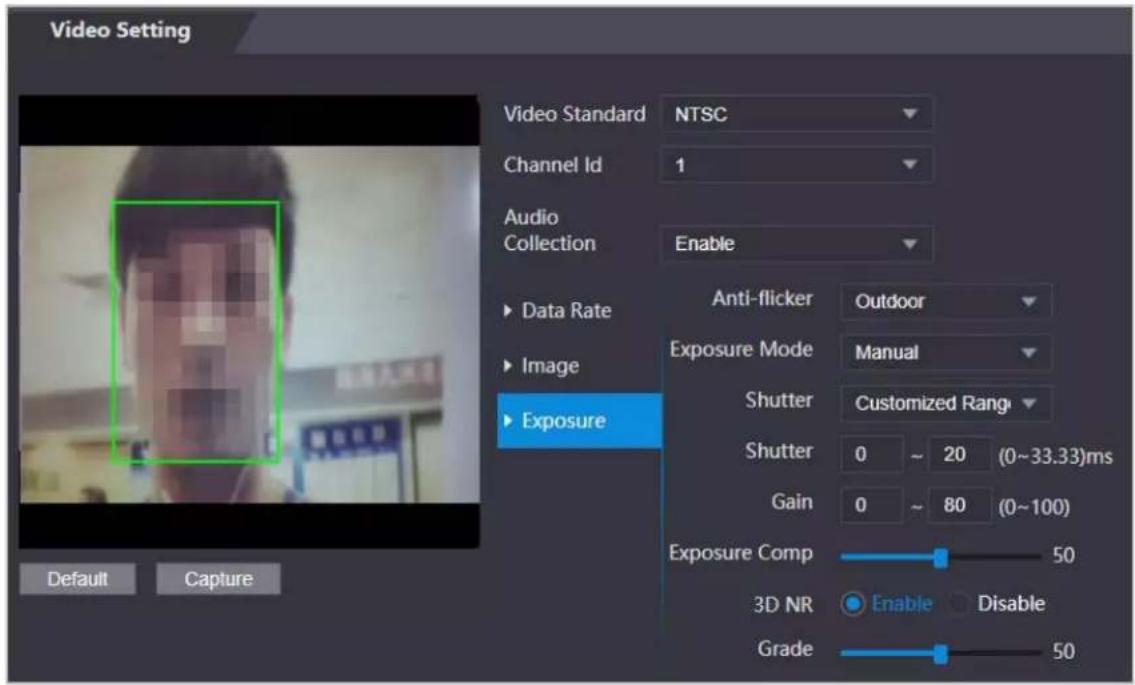Image resolution: width=1135 pixels, height=685 pixels.
Task: Switch to the Video Setting tab
Action: [x=121, y=30]
